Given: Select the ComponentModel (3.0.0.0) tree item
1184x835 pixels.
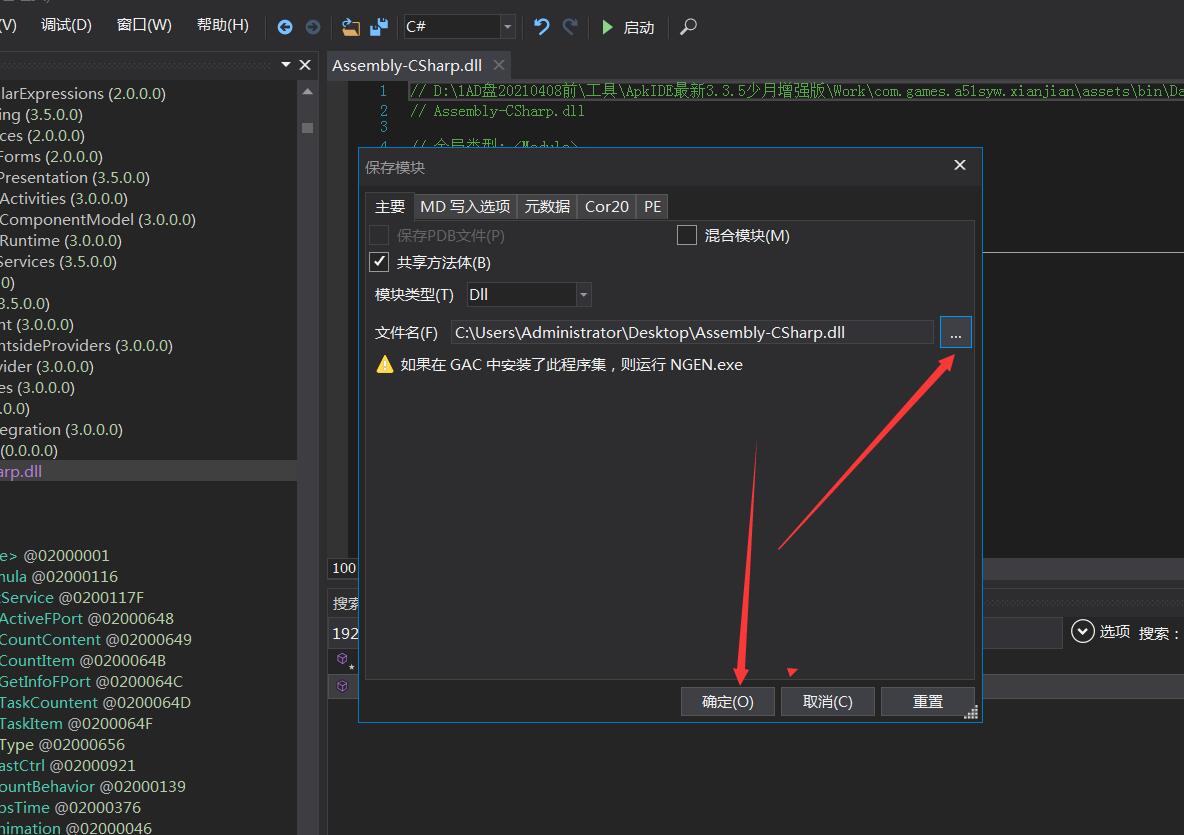Looking at the screenshot, I should [97, 220].
